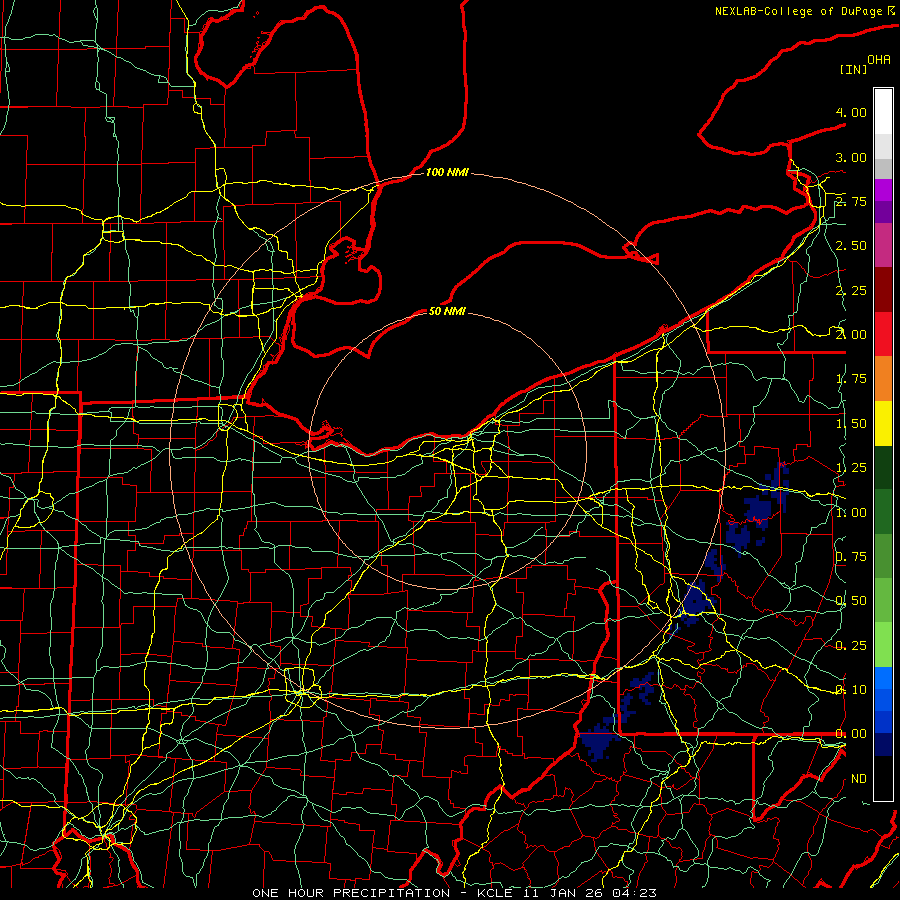Select the black ND swatch at legend bottom
900x900 pixels.
pos(883,778)
